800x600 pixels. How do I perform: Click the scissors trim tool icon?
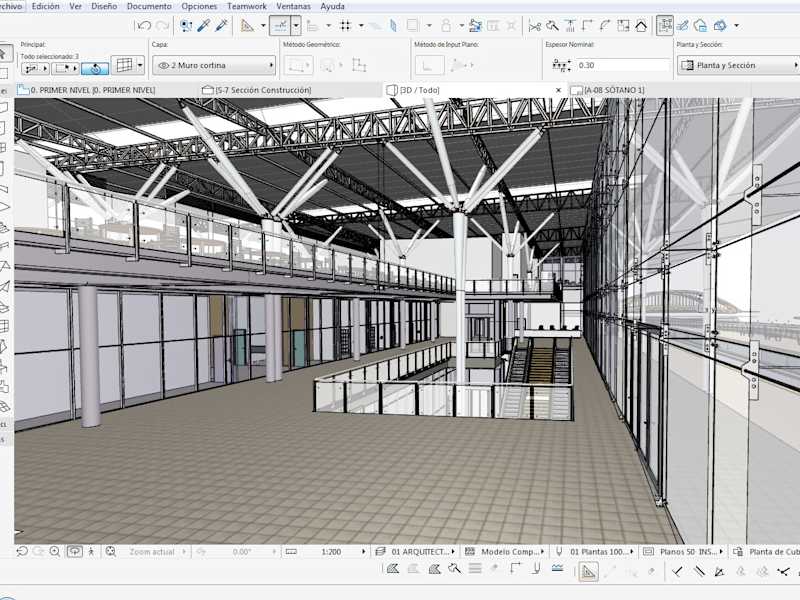[x=534, y=26]
